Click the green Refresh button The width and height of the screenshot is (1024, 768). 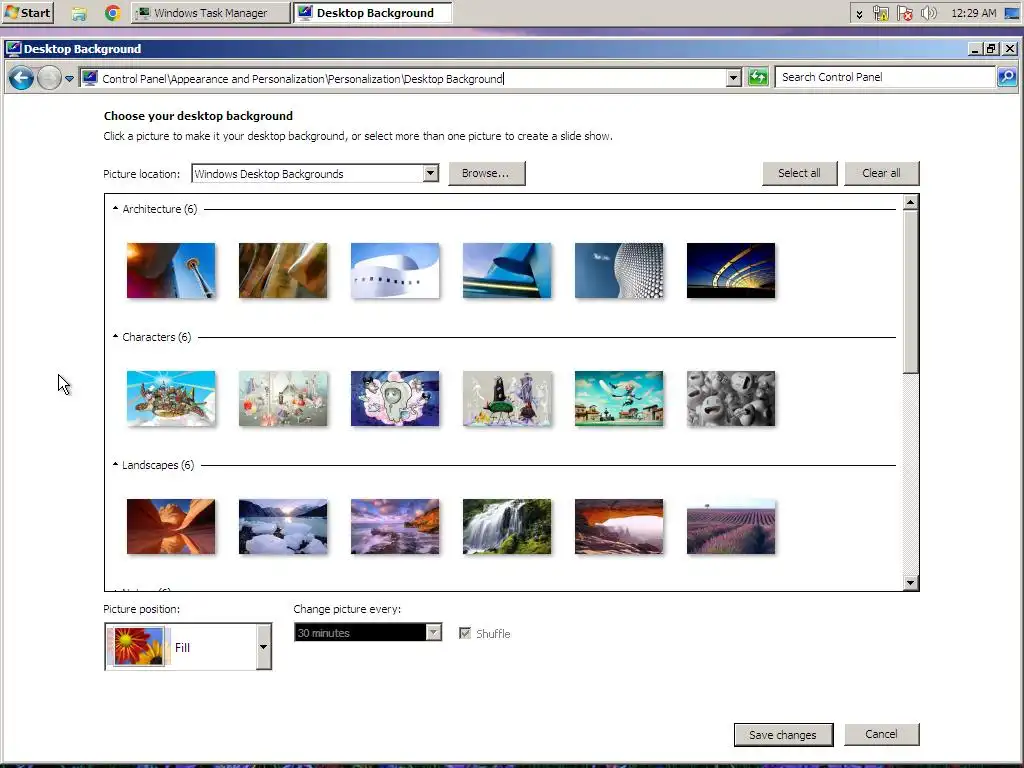758,78
